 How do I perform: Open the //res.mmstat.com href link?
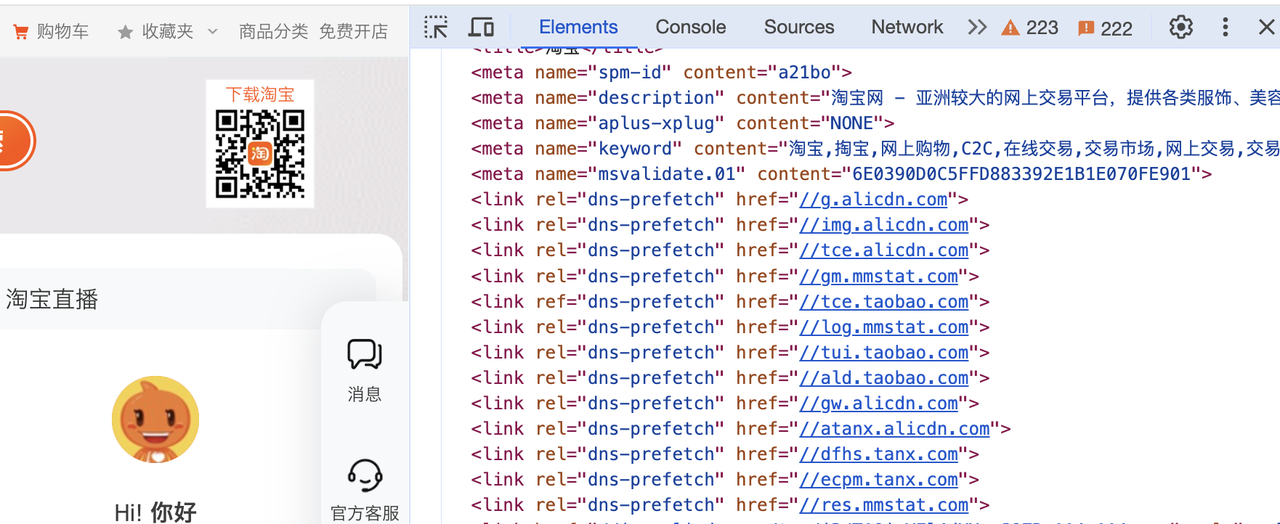884,505
